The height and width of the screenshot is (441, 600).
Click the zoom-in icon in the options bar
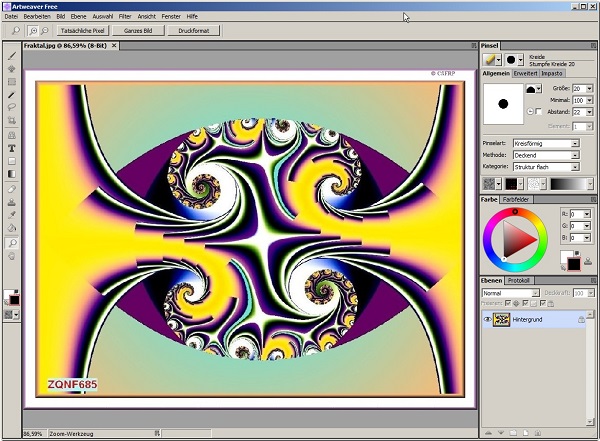[x=35, y=31]
